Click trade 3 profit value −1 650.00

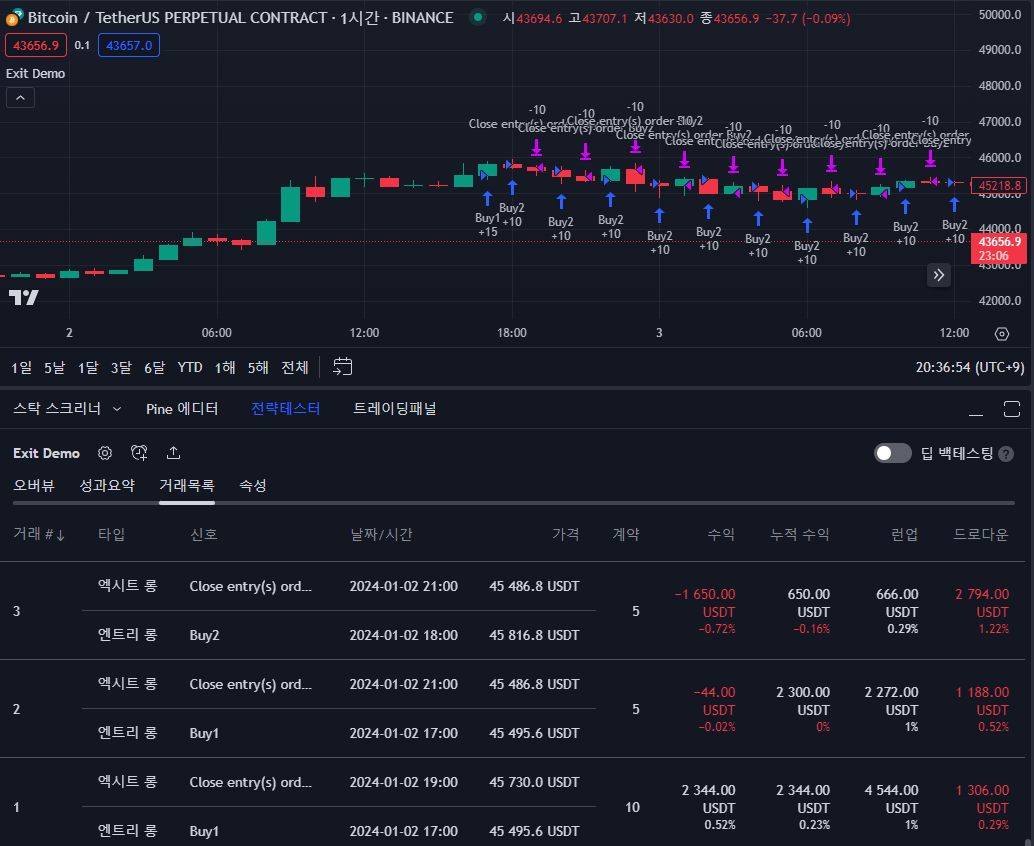click(704, 595)
